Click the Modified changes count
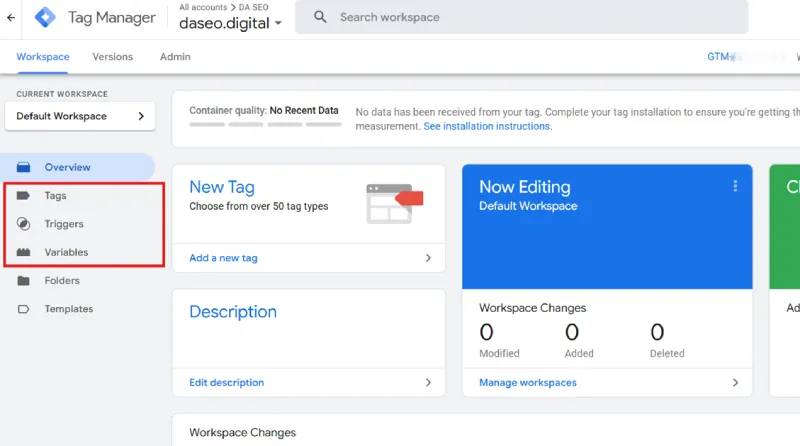Image resolution: width=800 pixels, height=446 pixels. click(x=486, y=333)
